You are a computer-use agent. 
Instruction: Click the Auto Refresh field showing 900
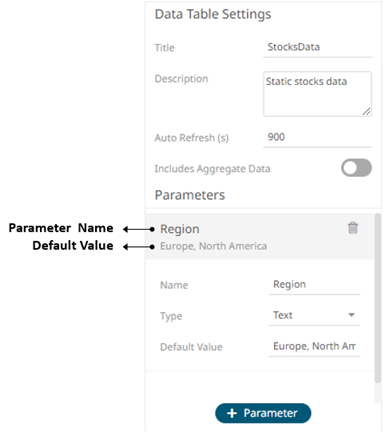317,138
